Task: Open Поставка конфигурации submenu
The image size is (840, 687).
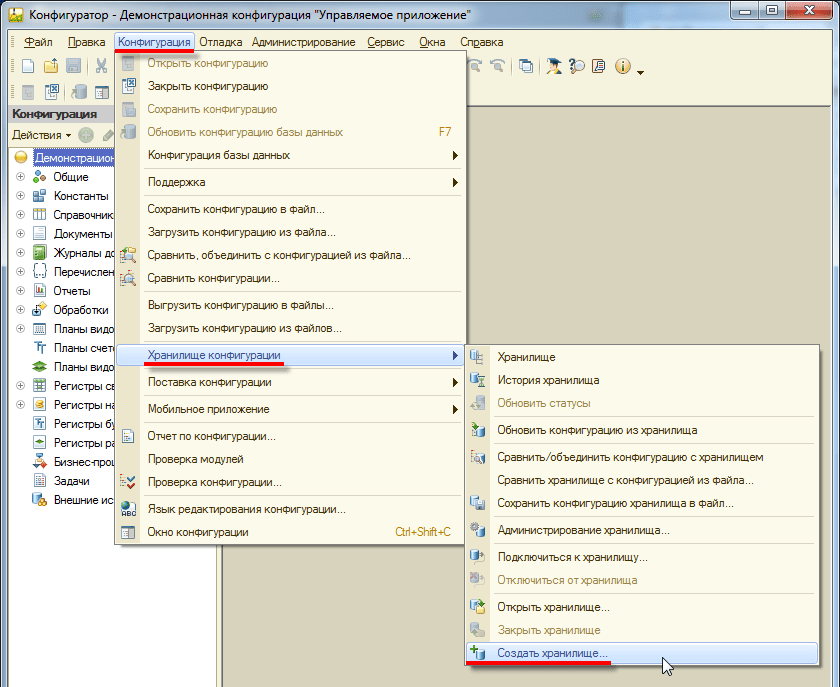Action: click(x=289, y=383)
